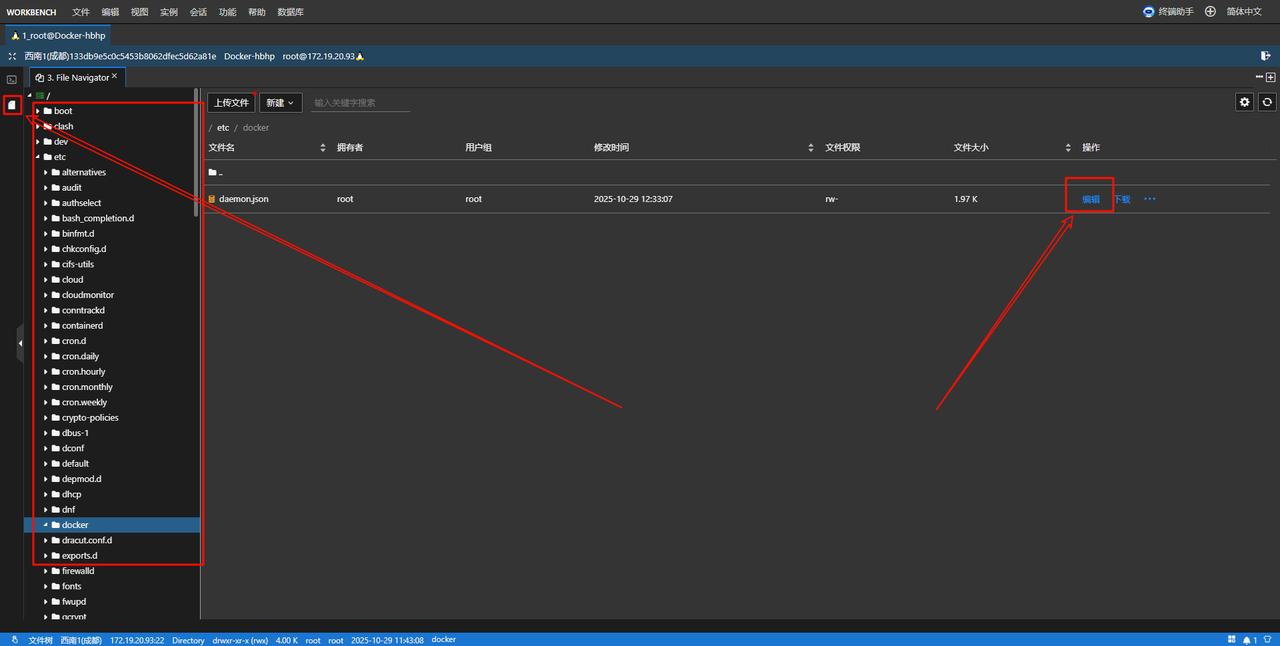This screenshot has width=1280, height=646.
Task: Click the file navigator sidebar icon
Action: click(x=12, y=105)
